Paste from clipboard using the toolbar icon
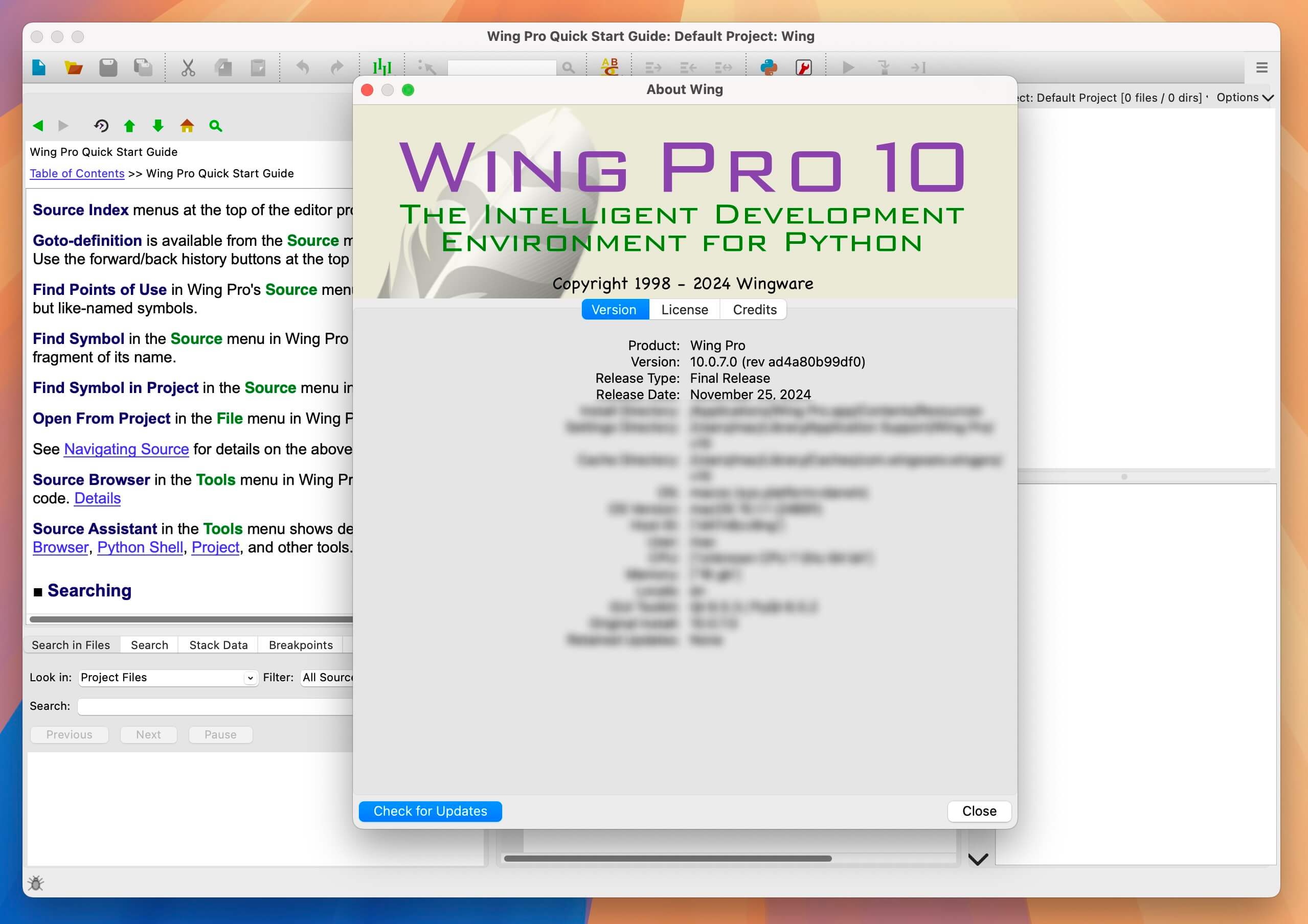 click(x=258, y=68)
